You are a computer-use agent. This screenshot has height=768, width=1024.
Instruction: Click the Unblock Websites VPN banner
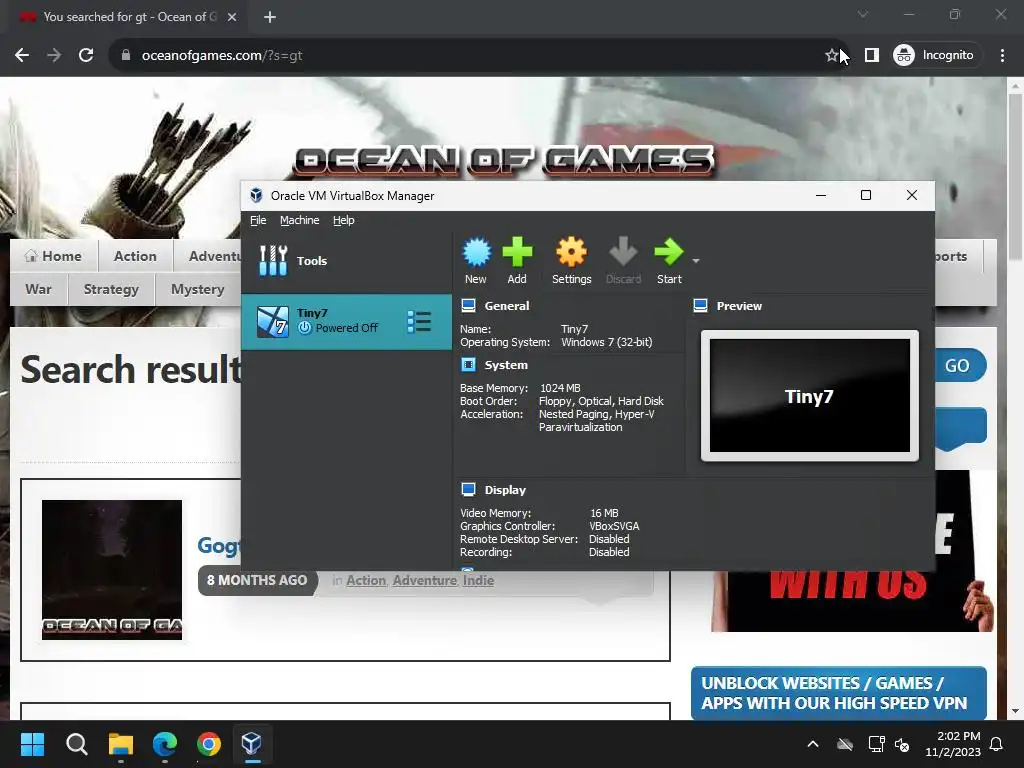click(x=839, y=693)
